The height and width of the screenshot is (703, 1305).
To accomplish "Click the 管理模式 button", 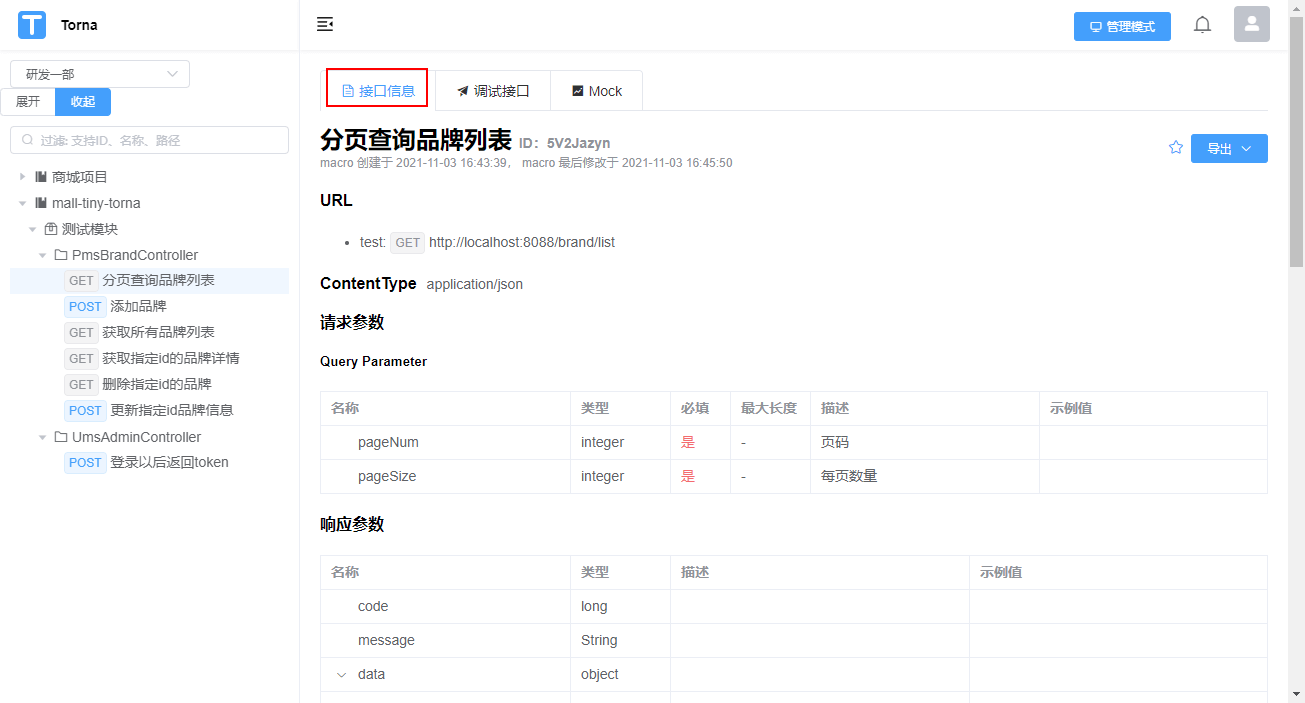I will [1122, 27].
